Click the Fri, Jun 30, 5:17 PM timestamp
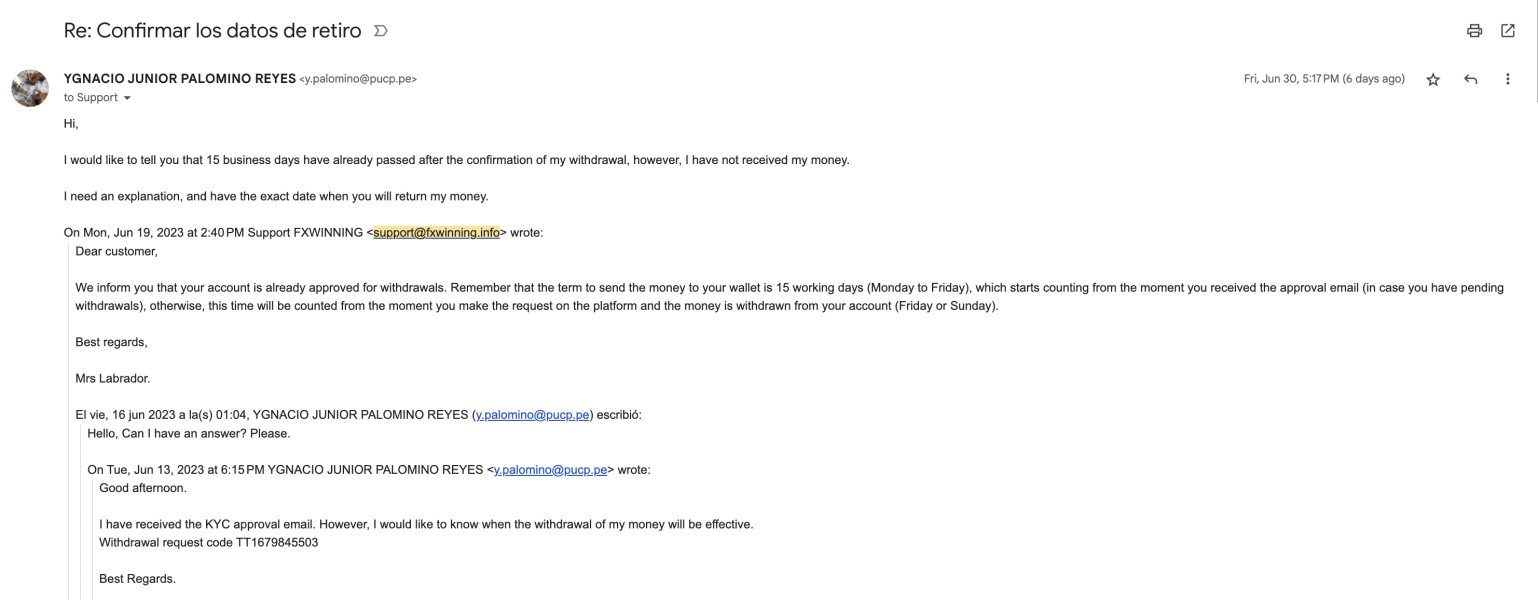 [x=1324, y=79]
